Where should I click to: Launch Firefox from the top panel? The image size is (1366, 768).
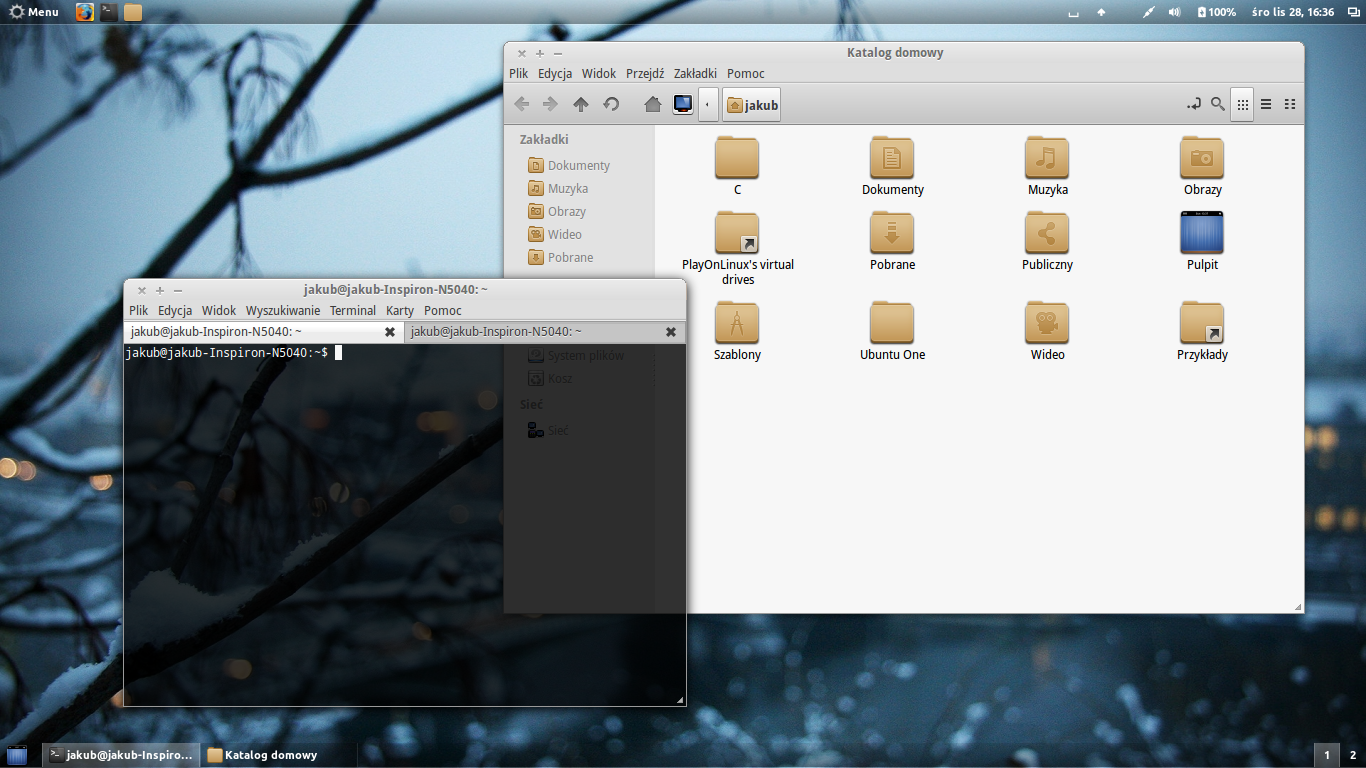85,12
